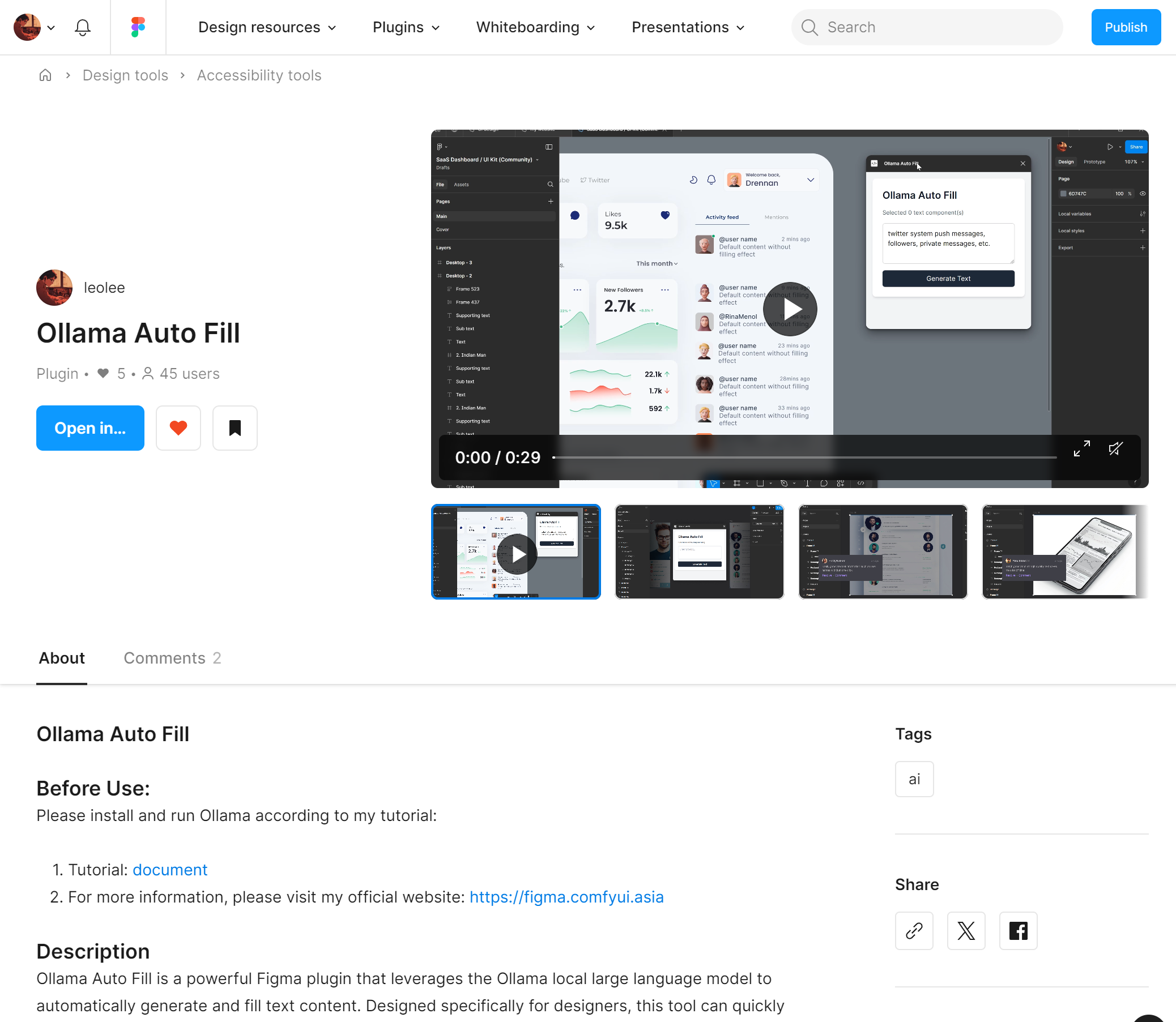
Task: Switch to the About tab
Action: (62, 658)
